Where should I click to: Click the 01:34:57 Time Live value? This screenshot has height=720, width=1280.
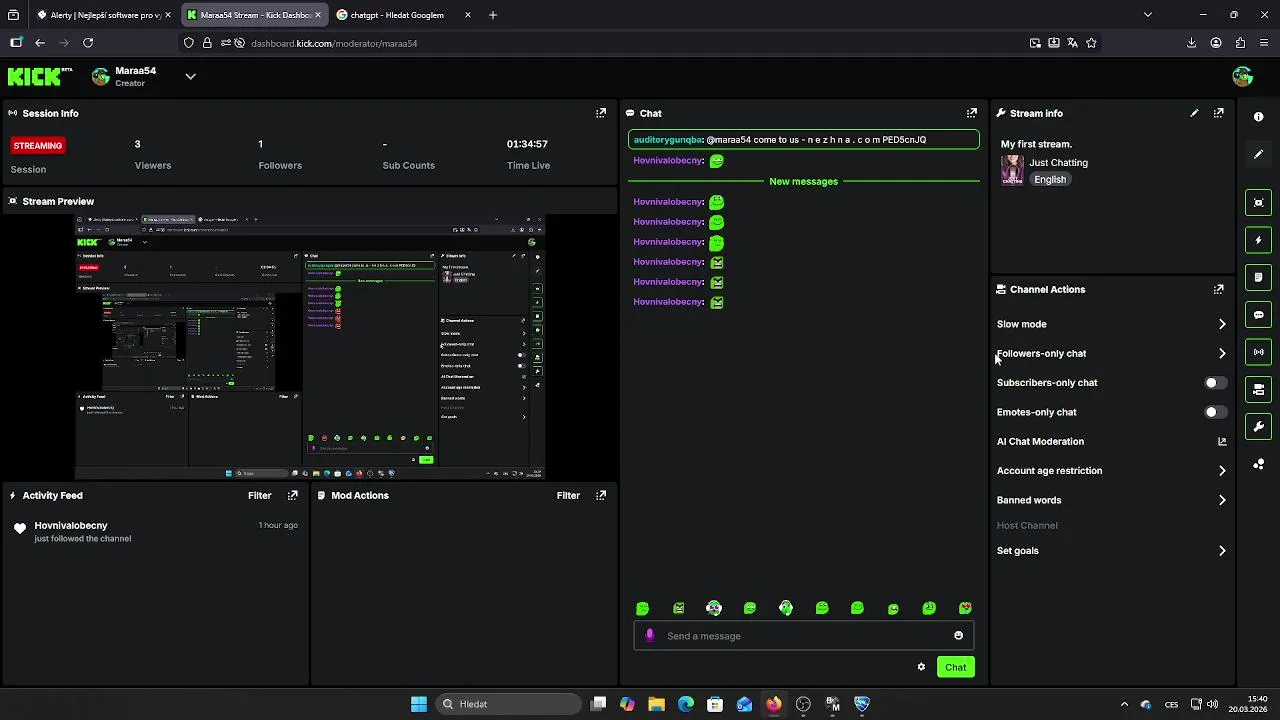(x=527, y=144)
